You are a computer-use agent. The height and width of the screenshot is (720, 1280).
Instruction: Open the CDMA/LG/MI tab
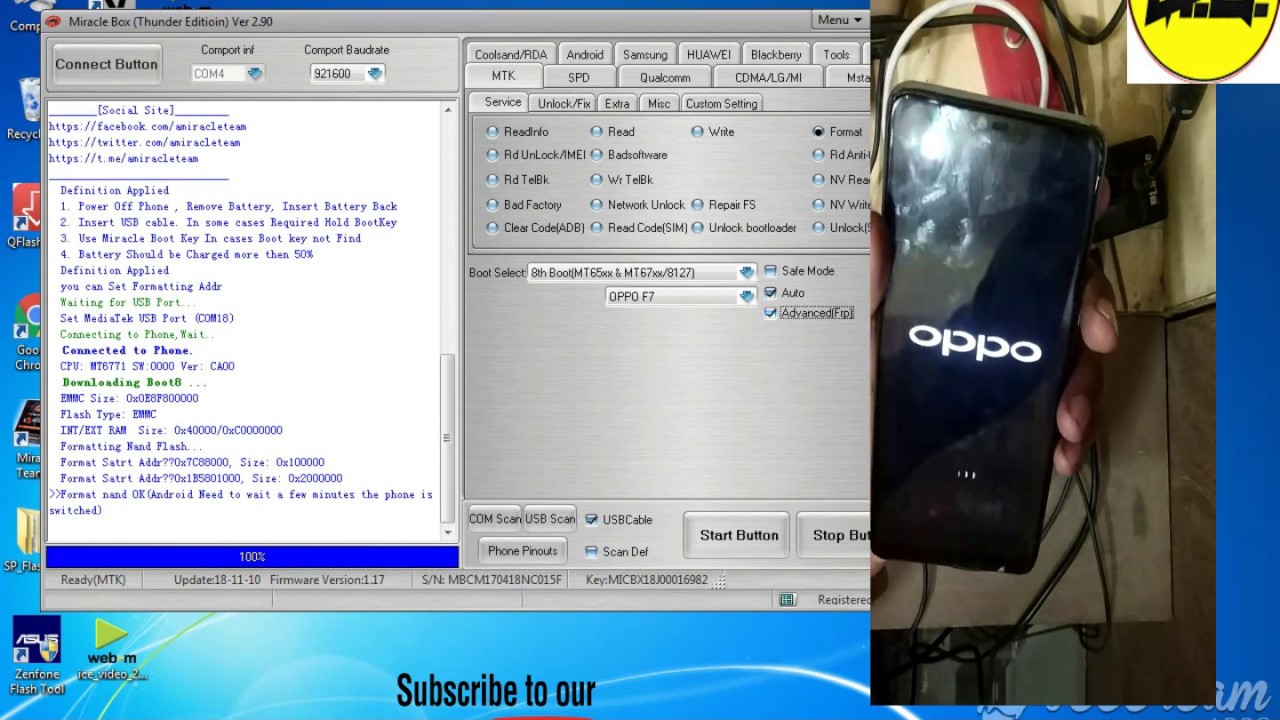(768, 77)
